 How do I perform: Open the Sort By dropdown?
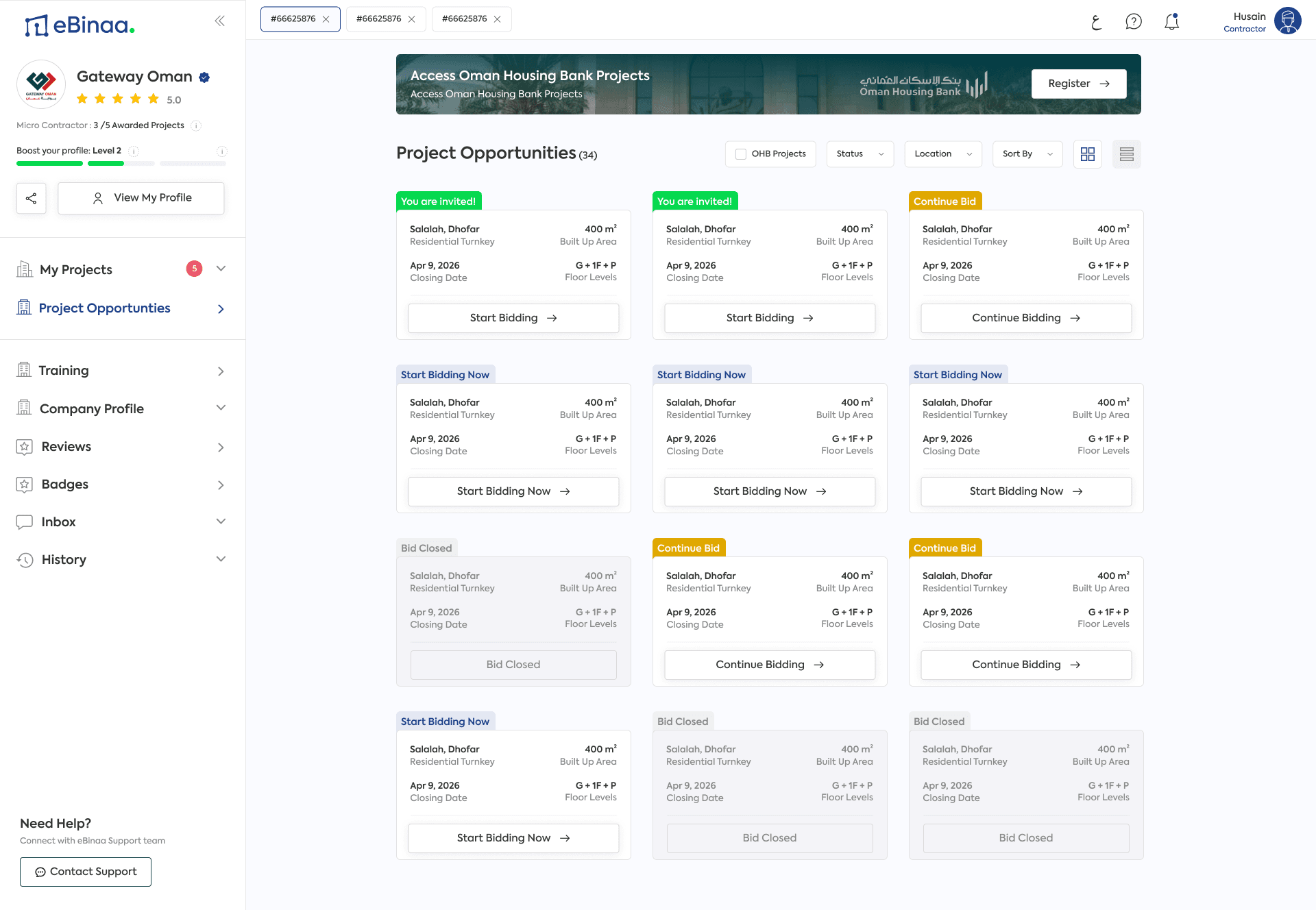(1027, 154)
